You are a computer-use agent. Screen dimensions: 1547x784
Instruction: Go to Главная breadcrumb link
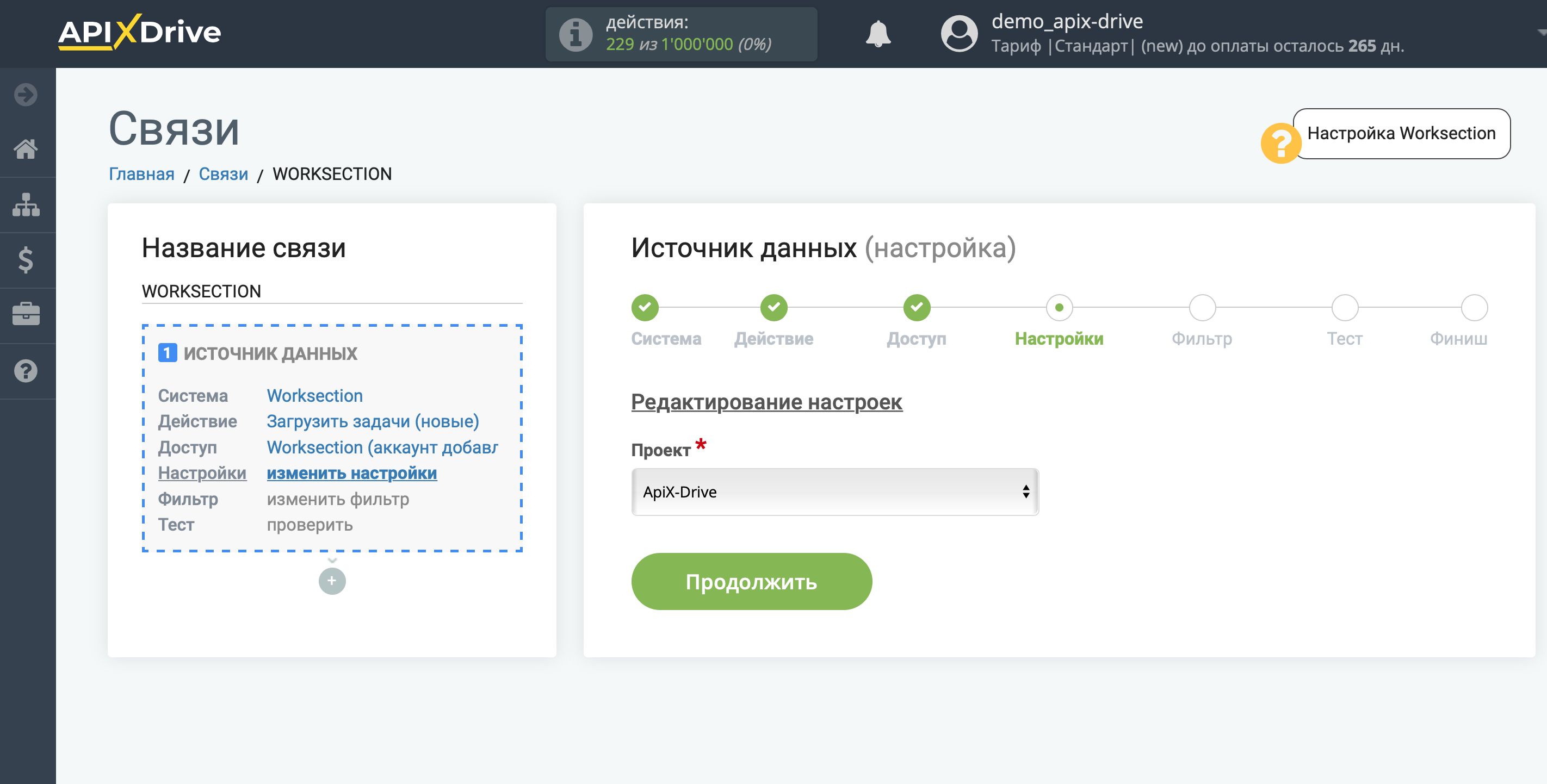coord(142,174)
